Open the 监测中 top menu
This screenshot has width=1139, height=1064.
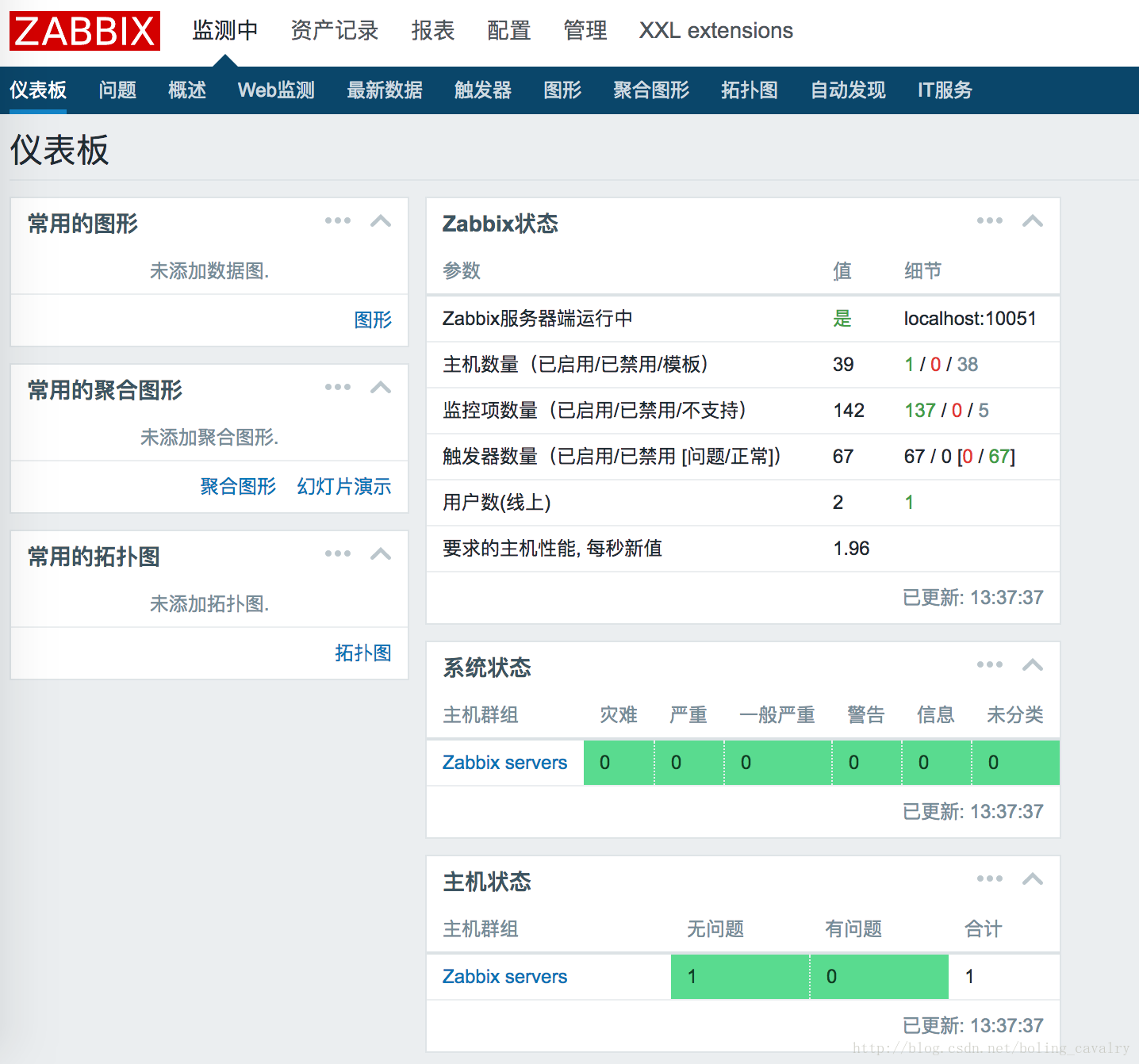pyautogui.click(x=225, y=30)
